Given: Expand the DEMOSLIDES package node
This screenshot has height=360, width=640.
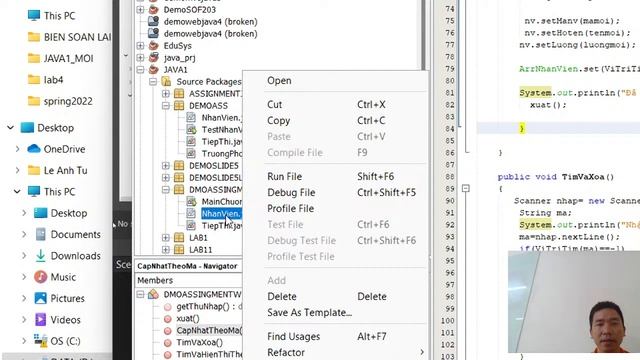Looking at the screenshot, I should 166,166.
